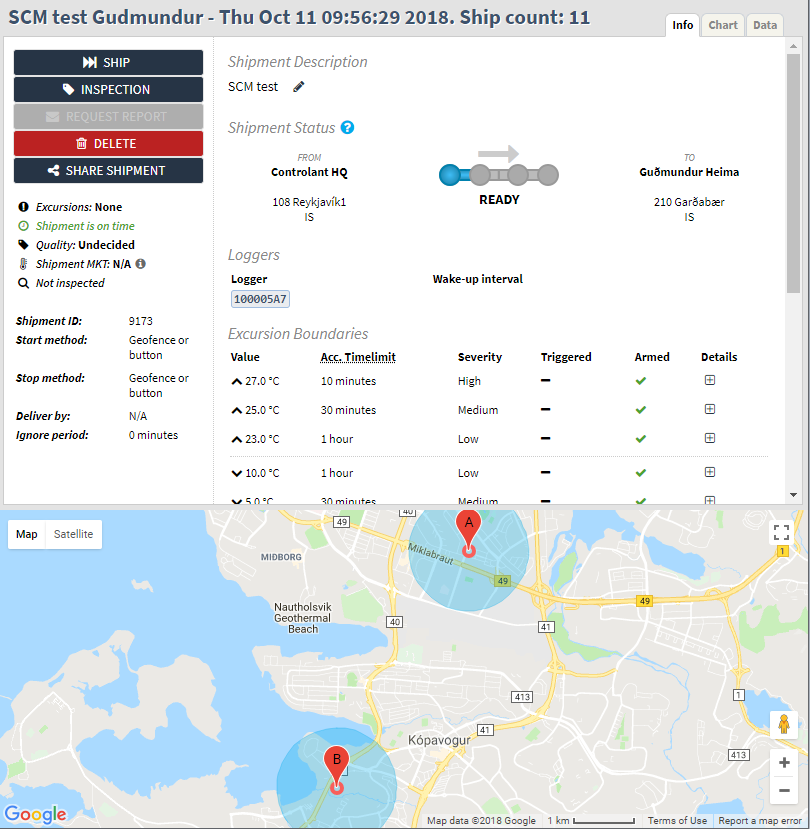Switch the map to Map view
810x829 pixels.
26,534
